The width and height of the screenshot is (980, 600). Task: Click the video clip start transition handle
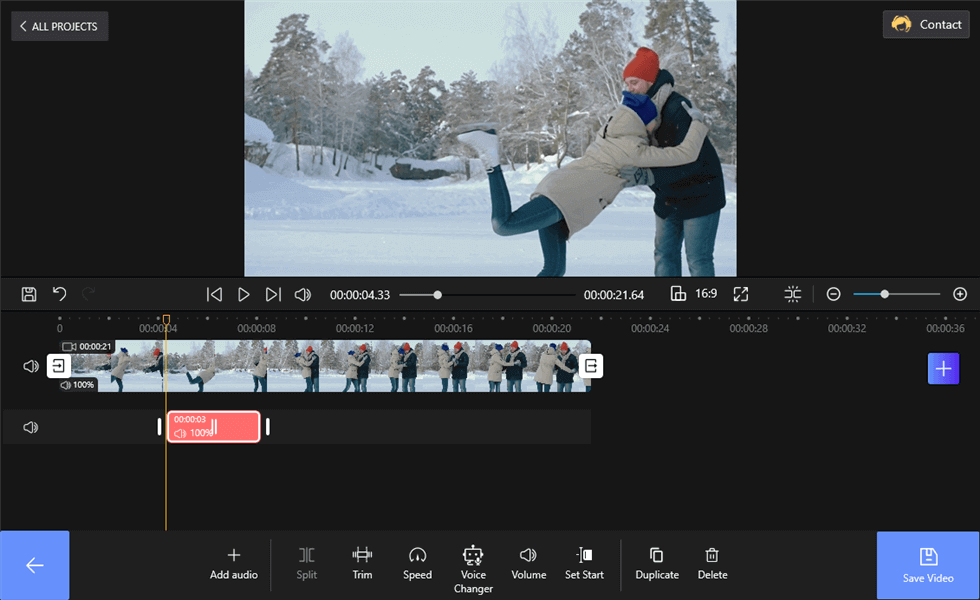[58, 366]
